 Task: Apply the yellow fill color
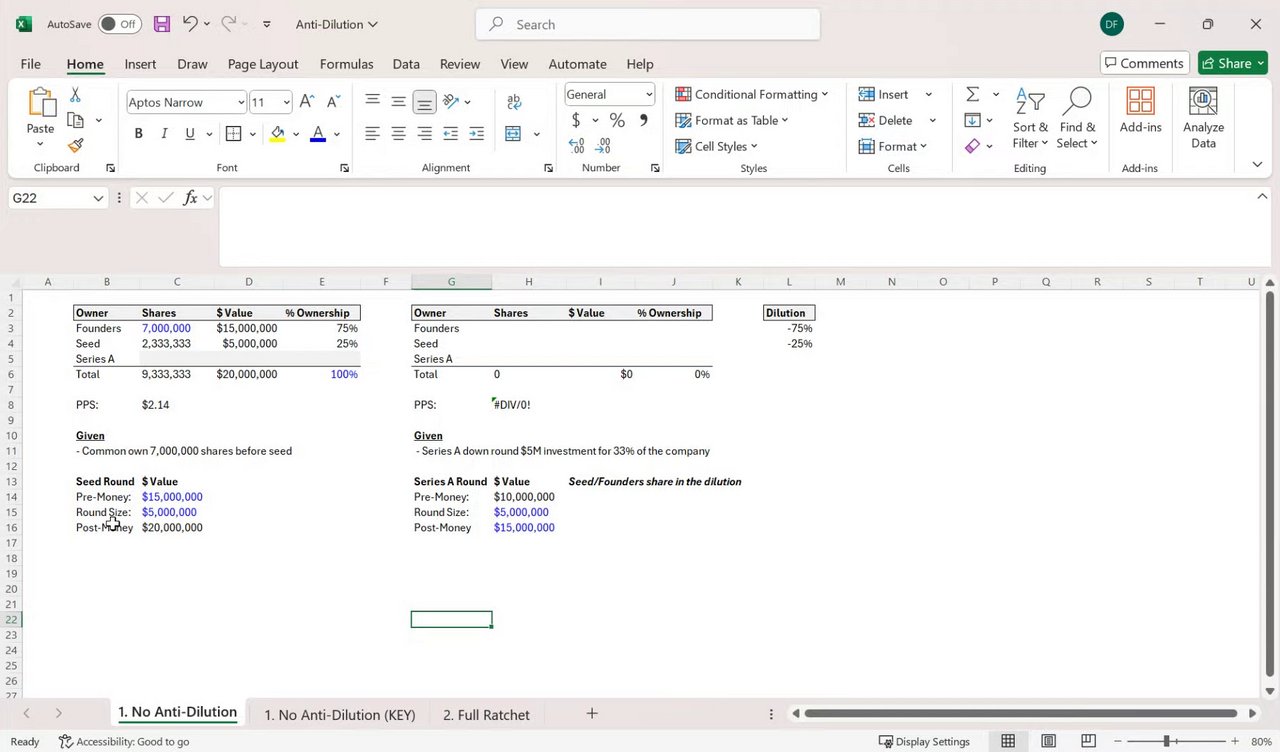click(x=277, y=134)
